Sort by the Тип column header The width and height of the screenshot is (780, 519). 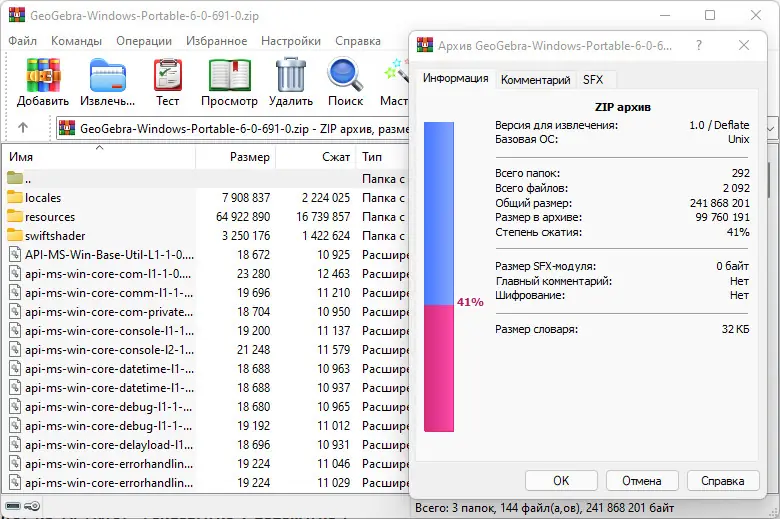point(382,157)
